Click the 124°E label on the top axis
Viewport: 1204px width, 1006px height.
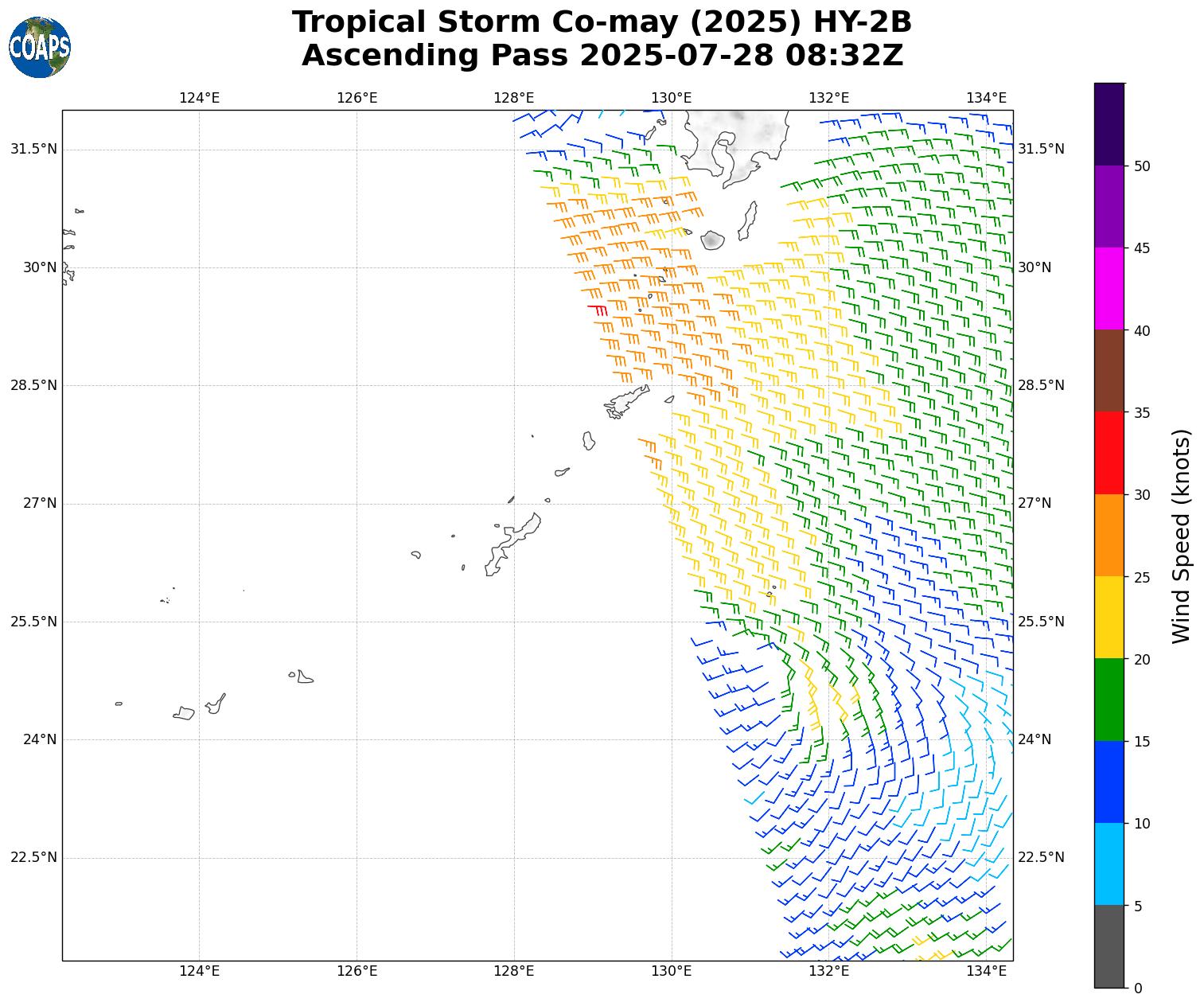[x=199, y=98]
